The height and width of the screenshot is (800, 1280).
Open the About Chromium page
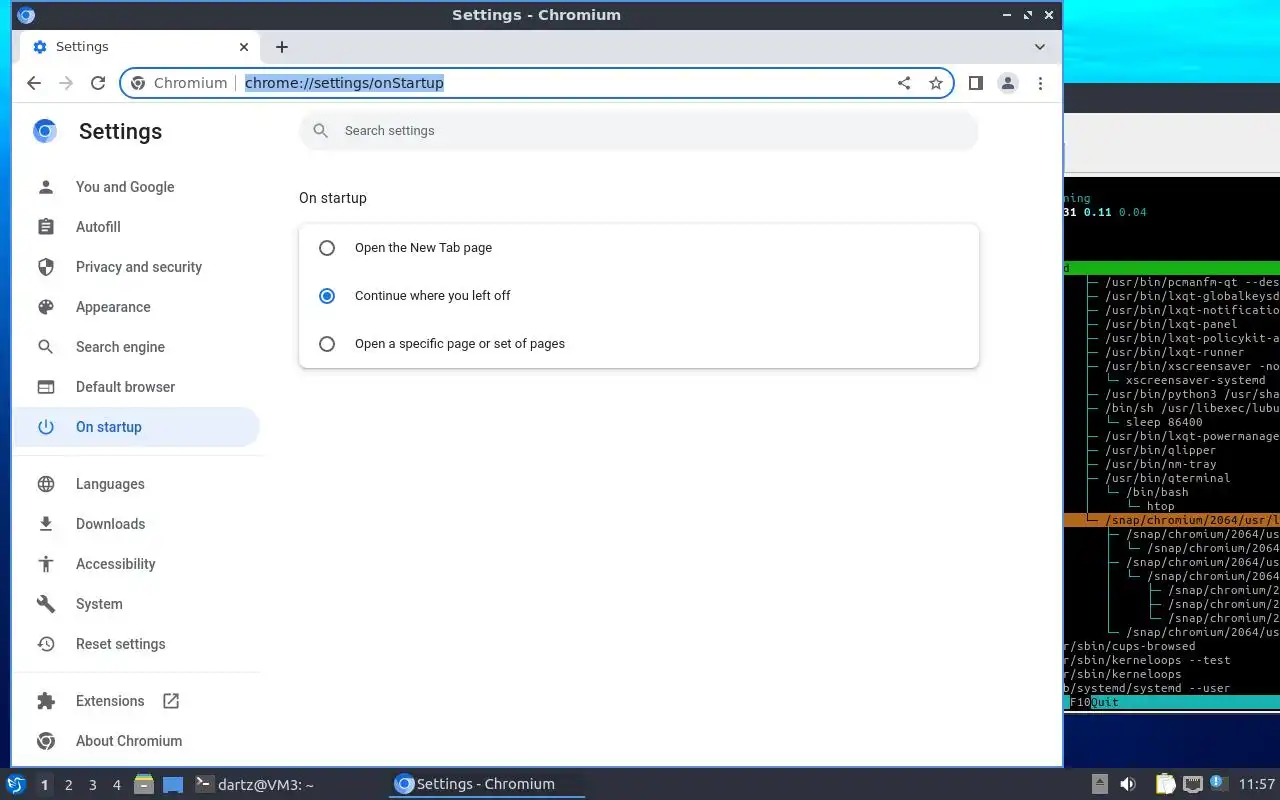click(136, 741)
